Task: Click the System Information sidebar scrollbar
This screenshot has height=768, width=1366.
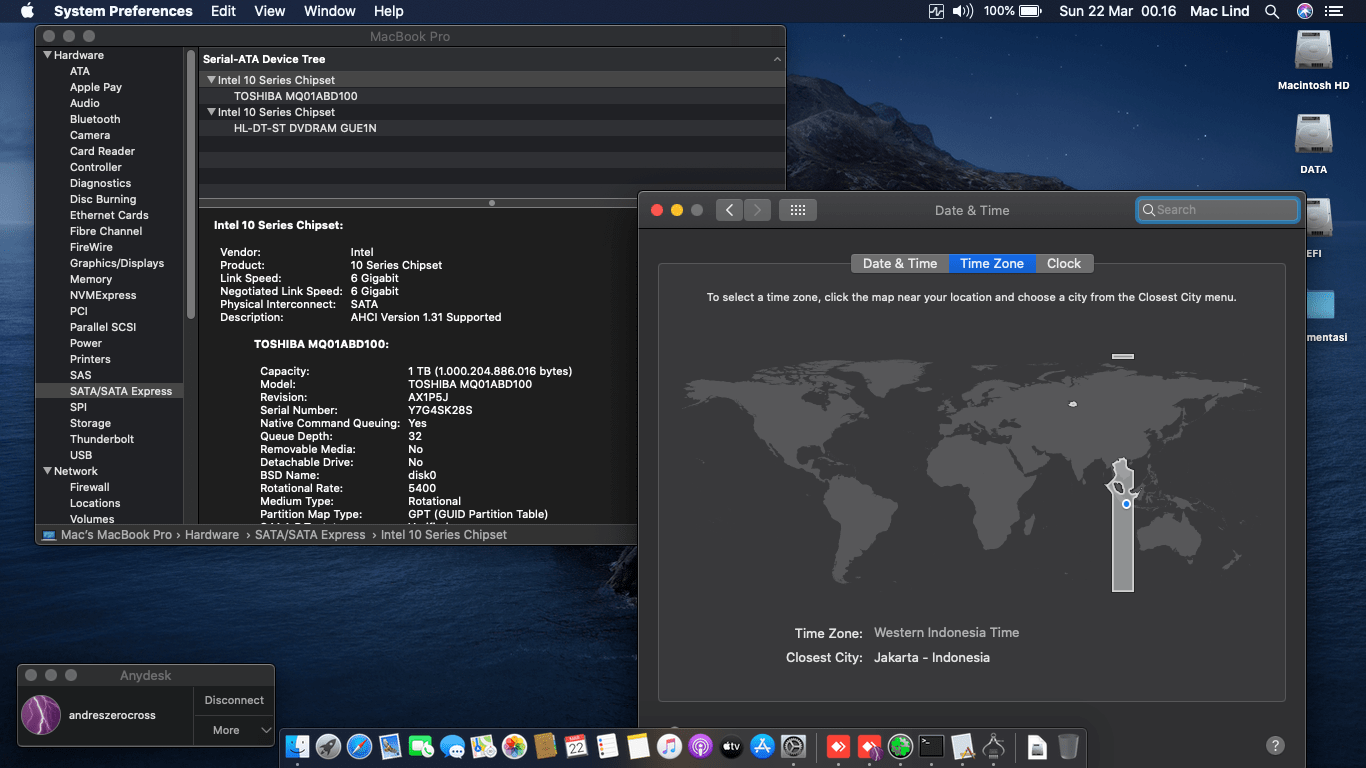Action: point(190,185)
